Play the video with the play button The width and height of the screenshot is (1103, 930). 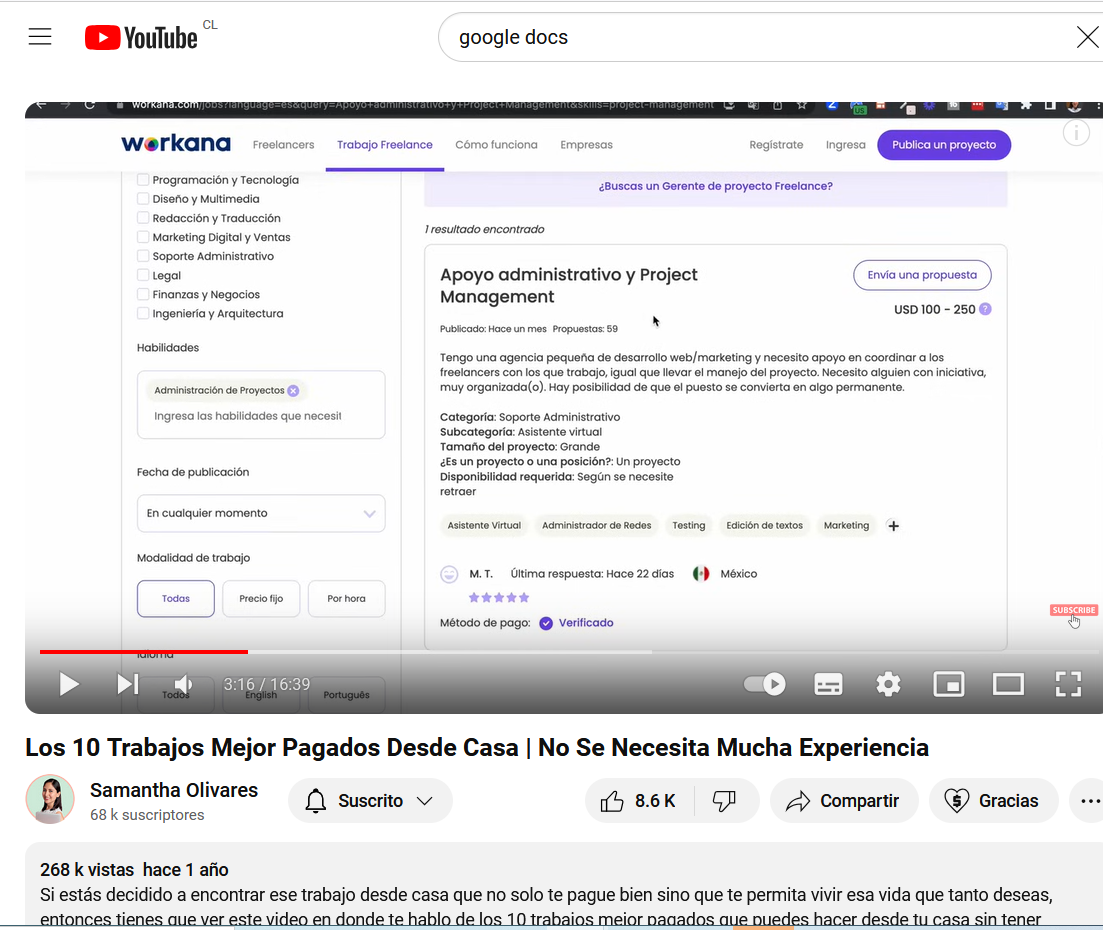68,684
